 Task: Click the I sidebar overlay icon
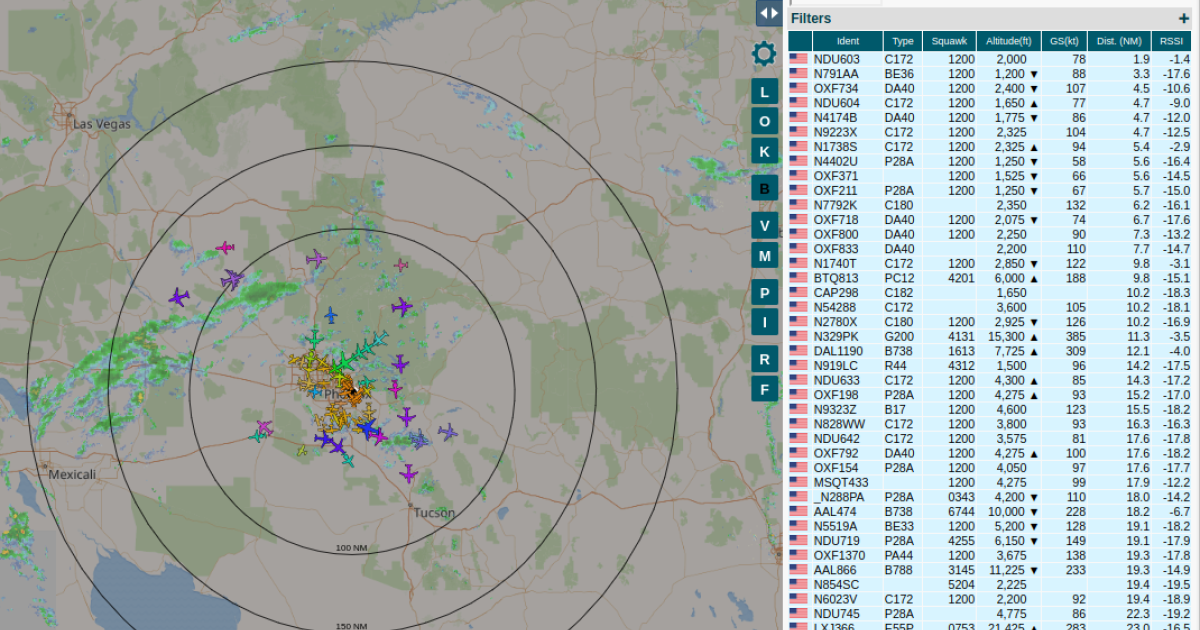pyautogui.click(x=764, y=321)
